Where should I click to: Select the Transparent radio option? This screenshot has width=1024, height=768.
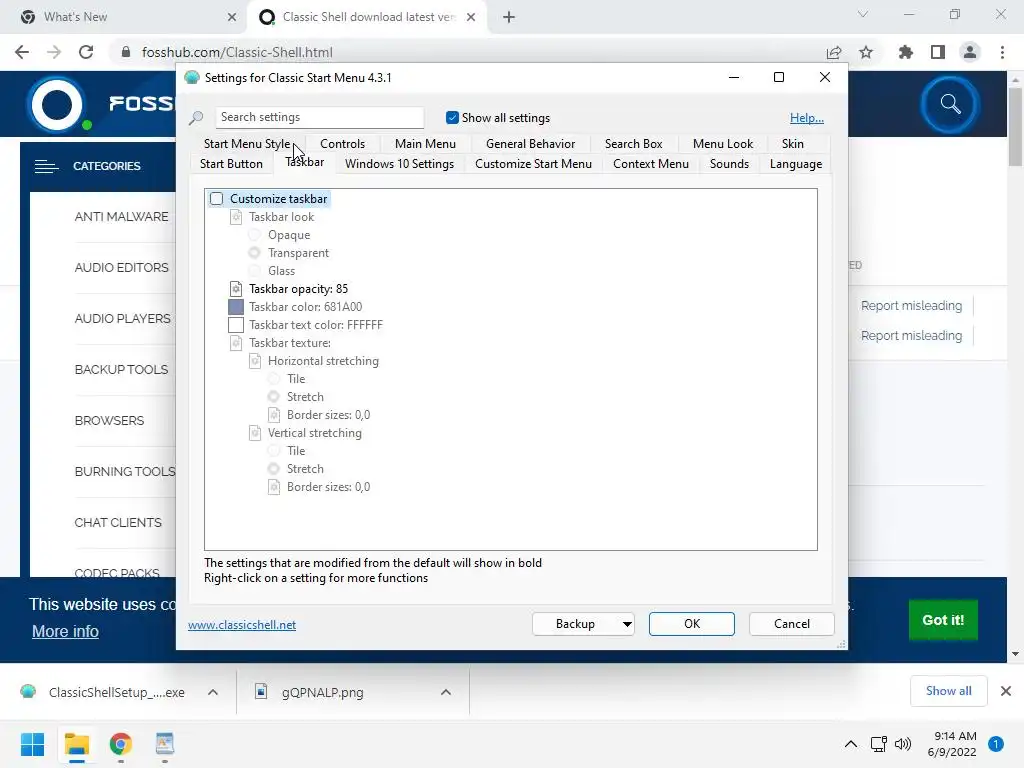[x=255, y=253]
